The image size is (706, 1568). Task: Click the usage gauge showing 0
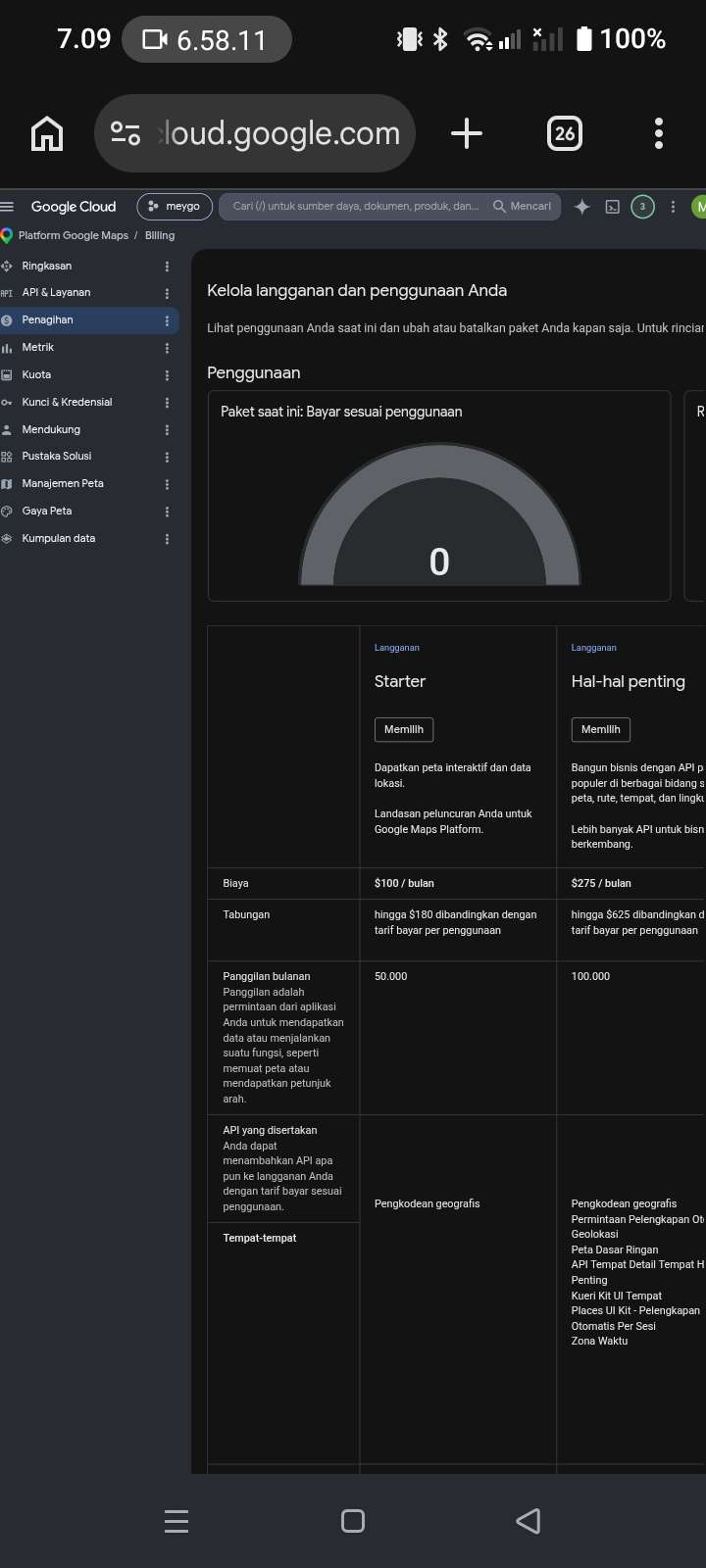[439, 514]
